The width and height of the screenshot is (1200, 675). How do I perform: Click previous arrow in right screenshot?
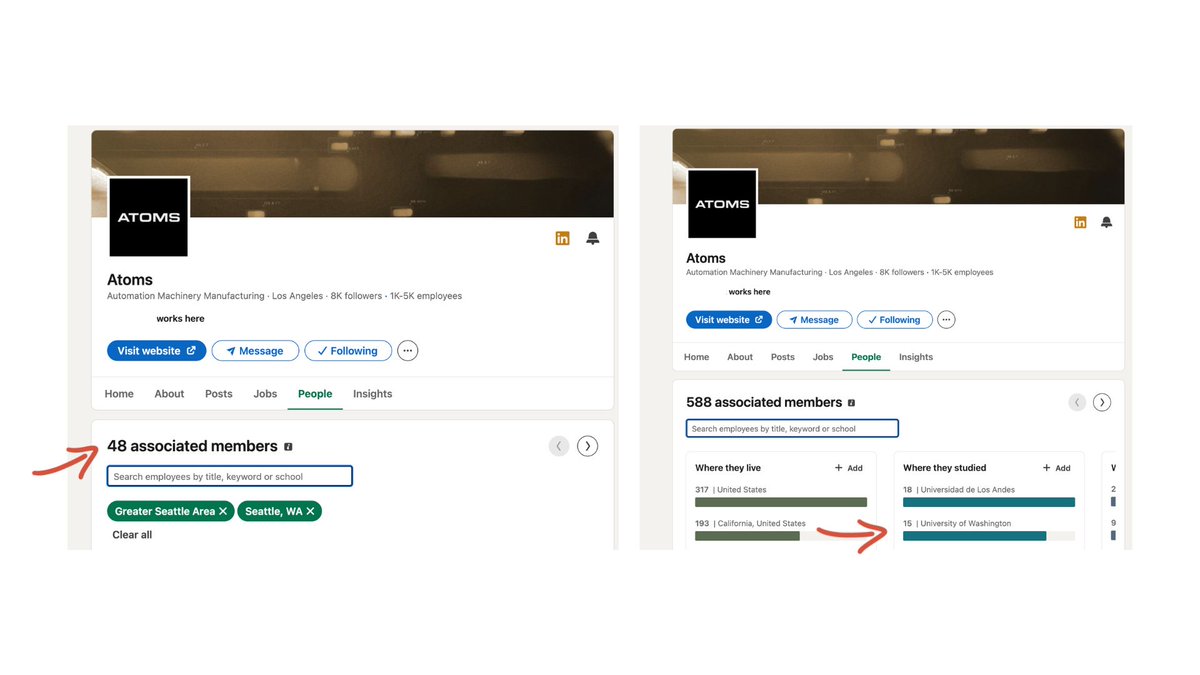(1077, 402)
